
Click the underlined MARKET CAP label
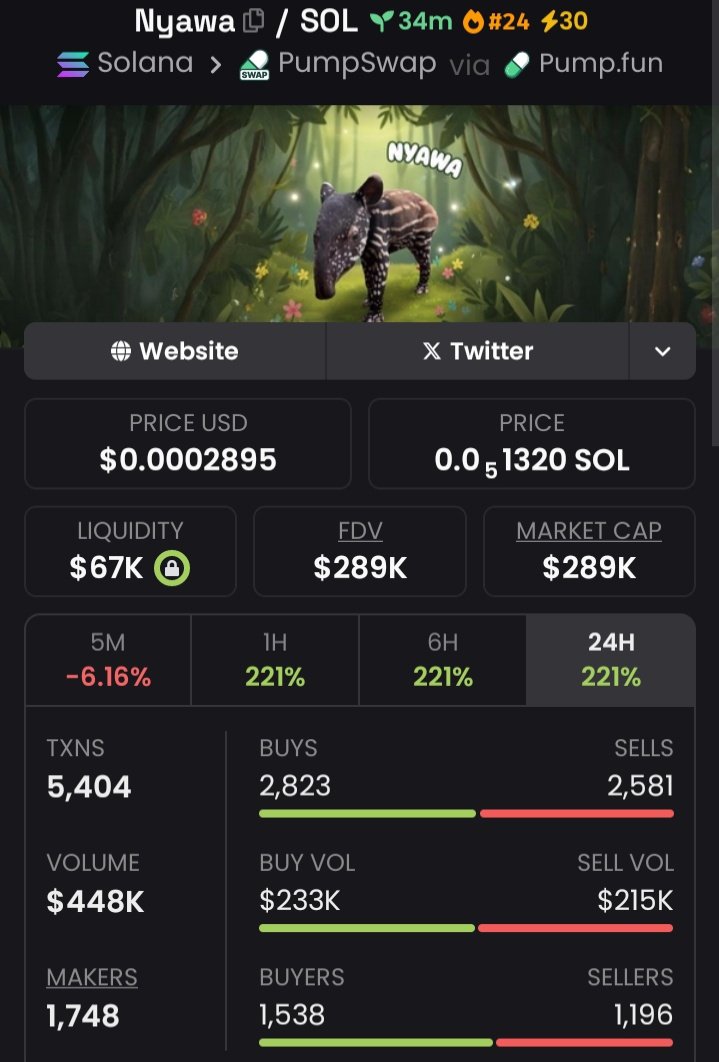(x=589, y=531)
